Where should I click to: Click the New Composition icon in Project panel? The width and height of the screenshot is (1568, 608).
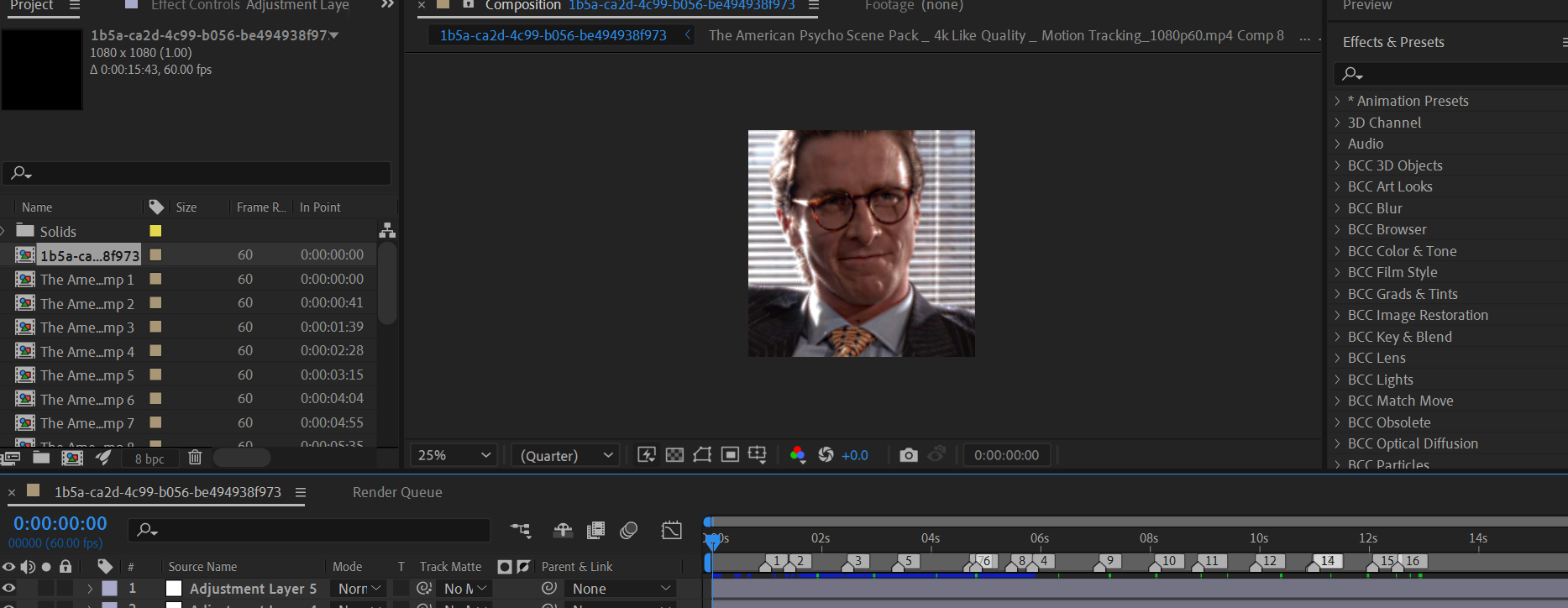[x=73, y=458]
